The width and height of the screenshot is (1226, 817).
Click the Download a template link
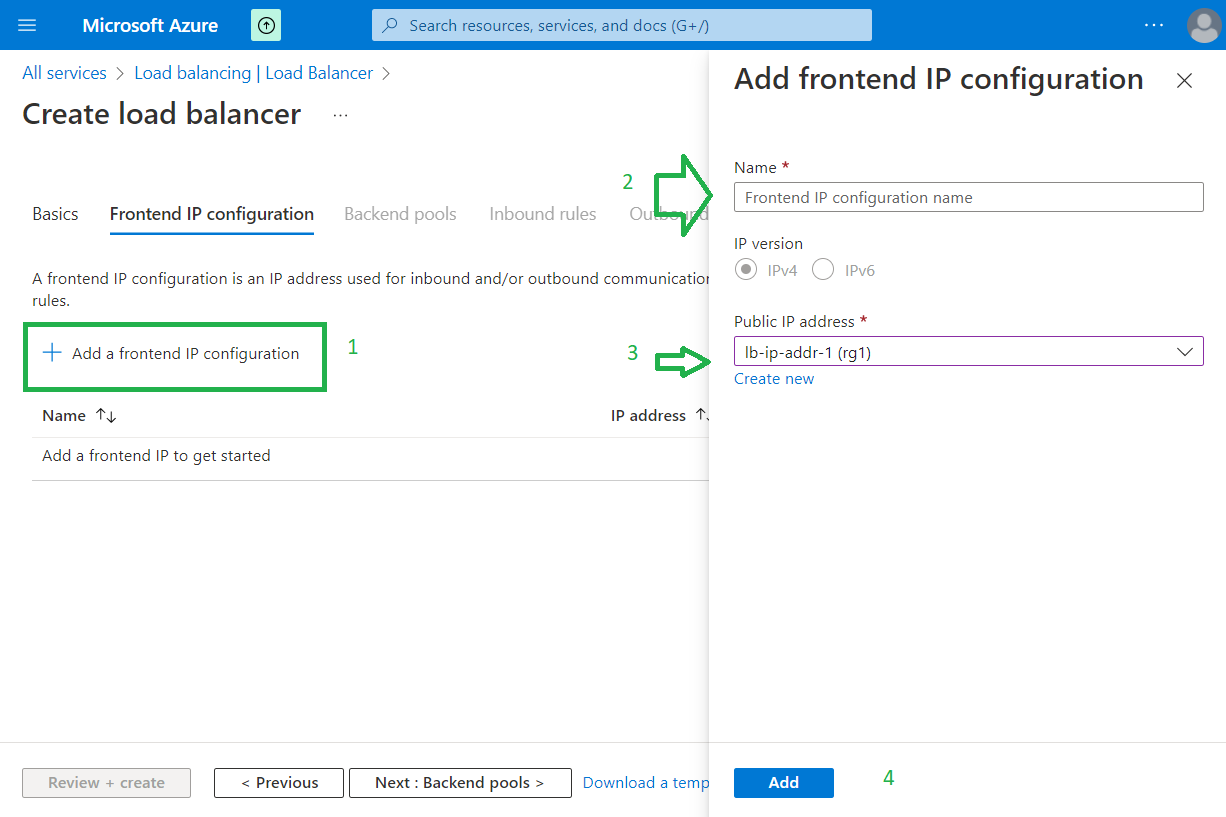pos(646,783)
